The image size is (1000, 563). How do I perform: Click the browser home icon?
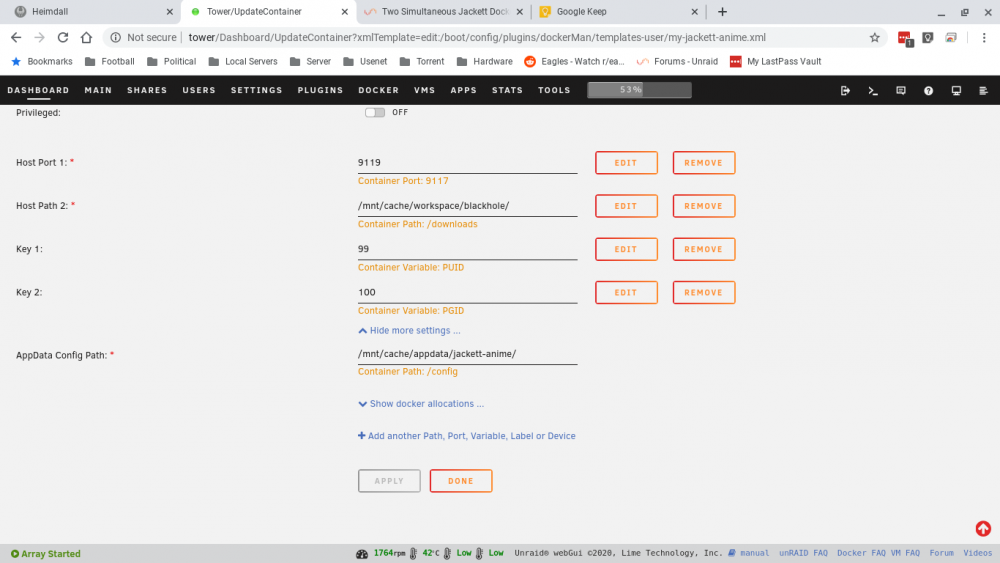tap(86, 38)
